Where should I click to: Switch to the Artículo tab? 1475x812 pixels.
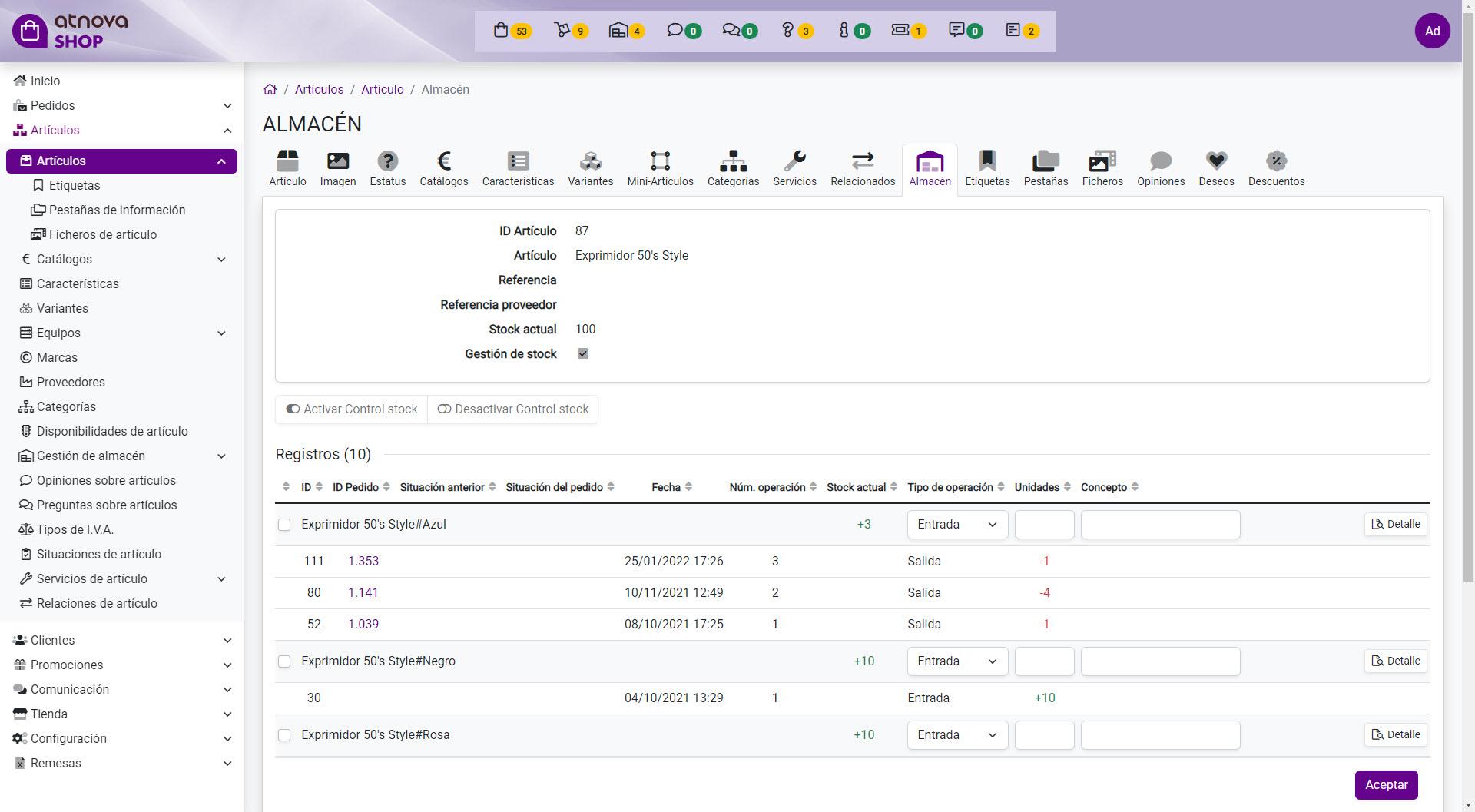(287, 169)
